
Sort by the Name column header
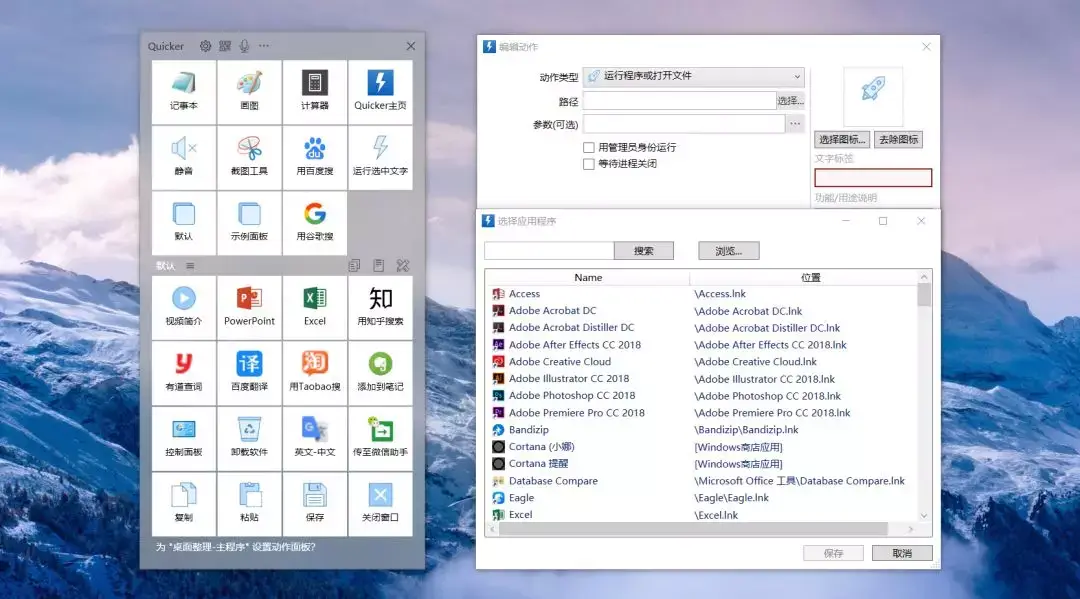pos(588,277)
